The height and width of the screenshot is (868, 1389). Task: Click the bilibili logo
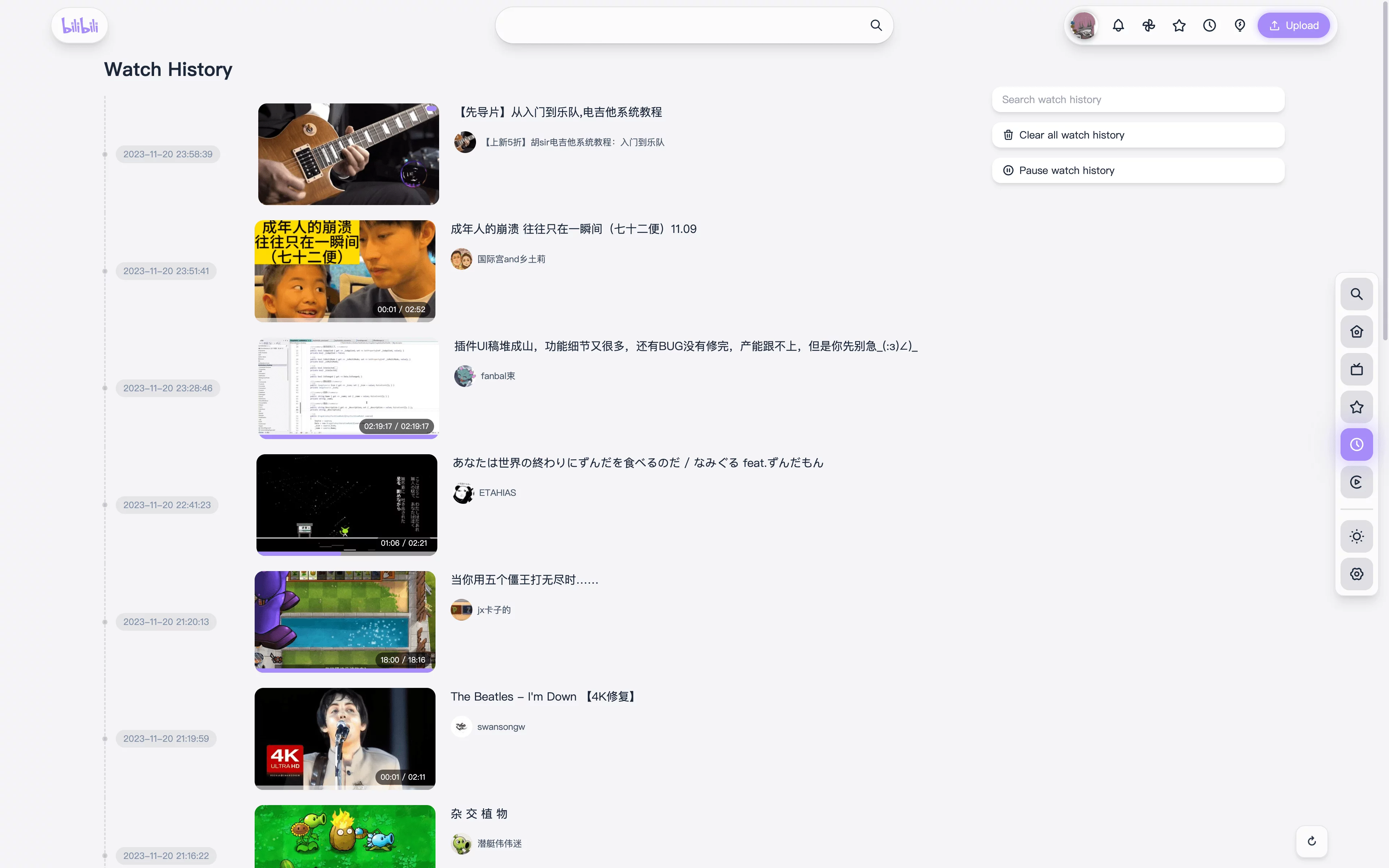80,26
